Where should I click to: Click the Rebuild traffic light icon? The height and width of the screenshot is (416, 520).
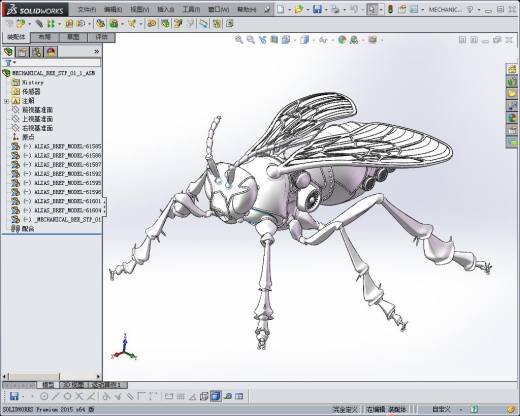(390, 10)
